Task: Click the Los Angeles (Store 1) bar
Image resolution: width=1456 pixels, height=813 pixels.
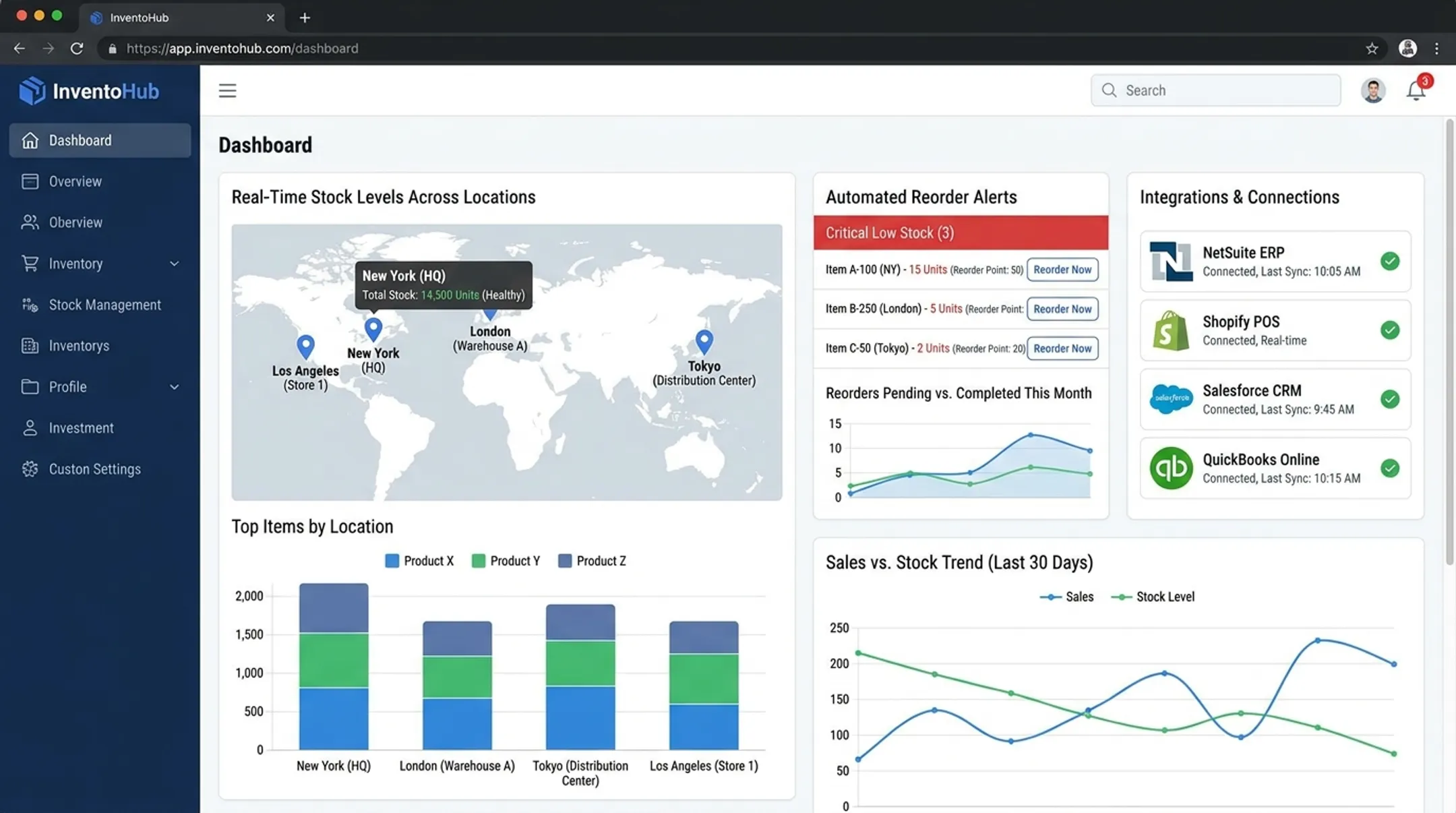Action: (704, 685)
